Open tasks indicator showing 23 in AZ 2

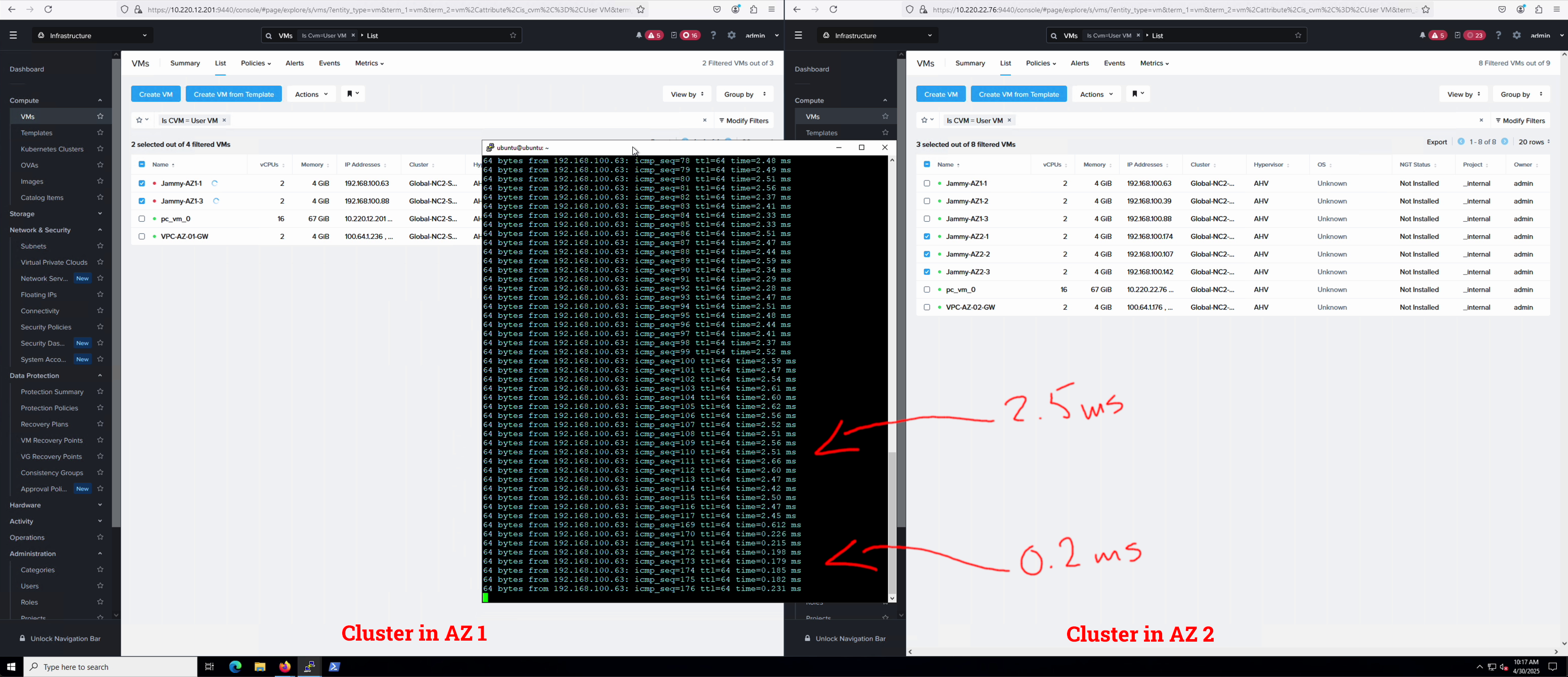pos(1469,35)
